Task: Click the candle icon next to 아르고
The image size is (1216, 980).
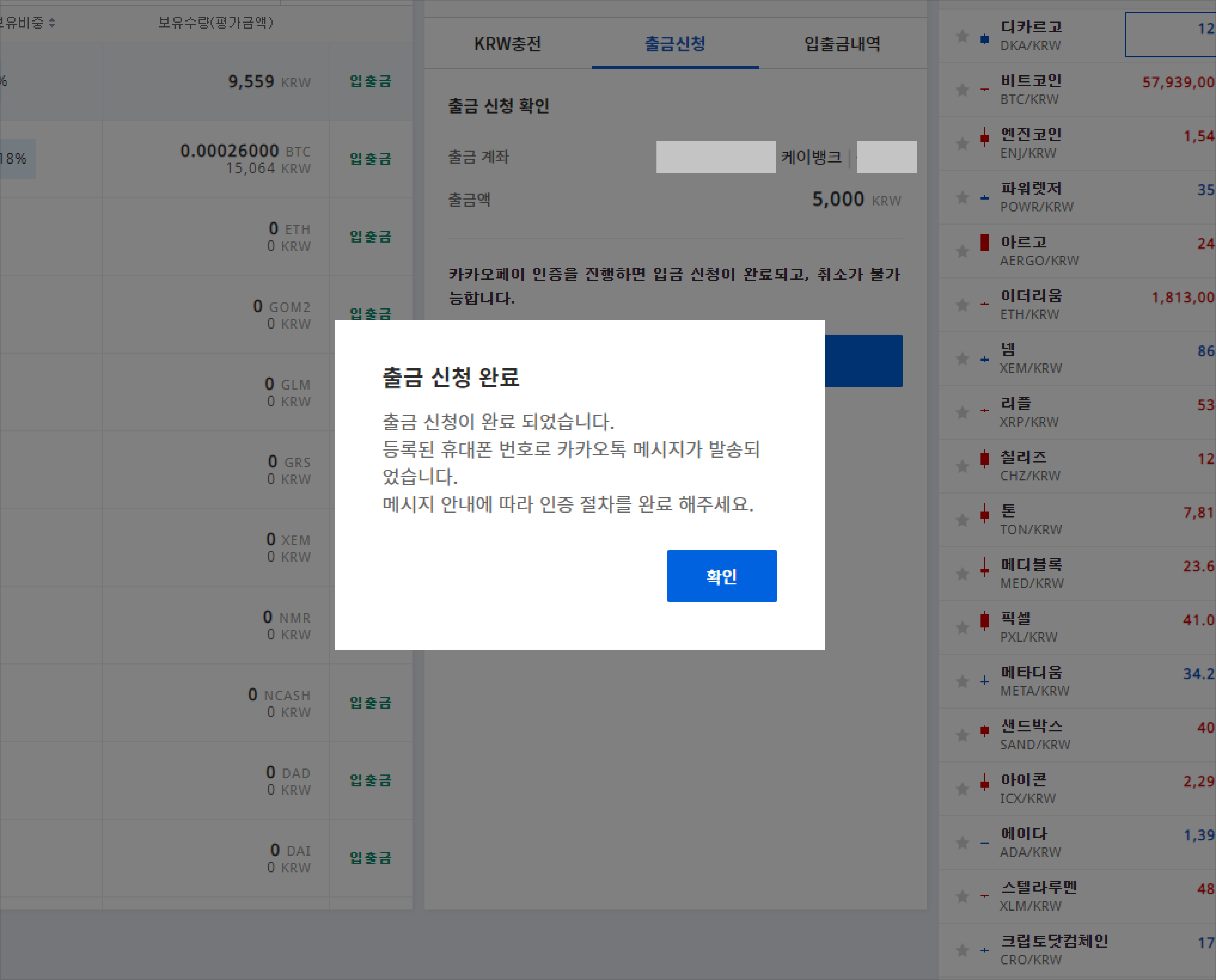Action: click(x=984, y=243)
